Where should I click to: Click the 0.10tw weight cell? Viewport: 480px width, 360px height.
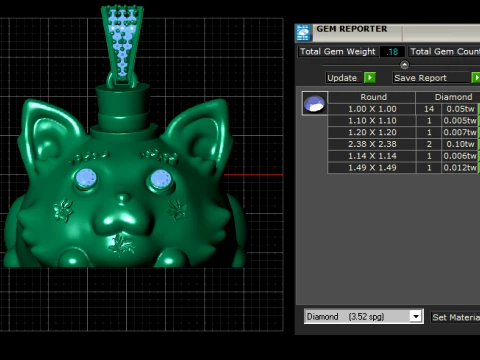coord(460,144)
